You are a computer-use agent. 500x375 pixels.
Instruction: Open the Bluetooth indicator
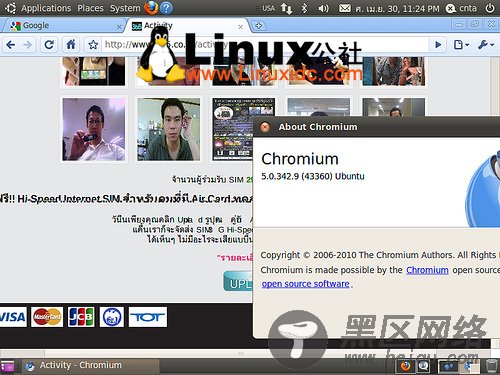point(304,8)
